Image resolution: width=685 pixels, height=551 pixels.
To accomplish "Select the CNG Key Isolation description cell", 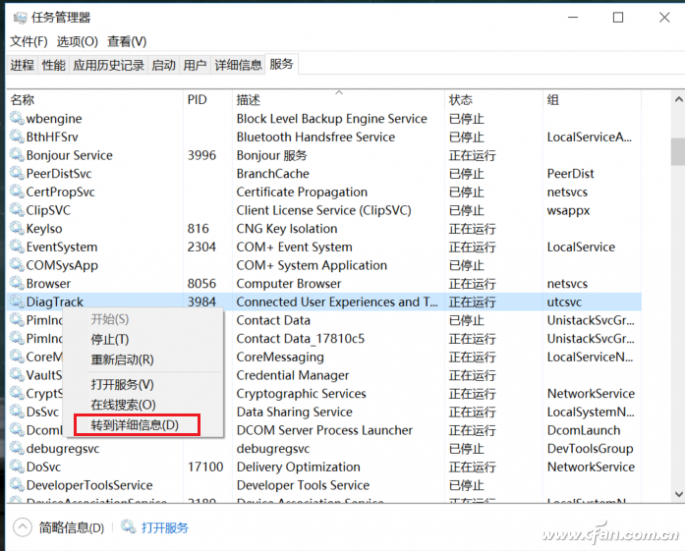I will pyautogui.click(x=287, y=229).
